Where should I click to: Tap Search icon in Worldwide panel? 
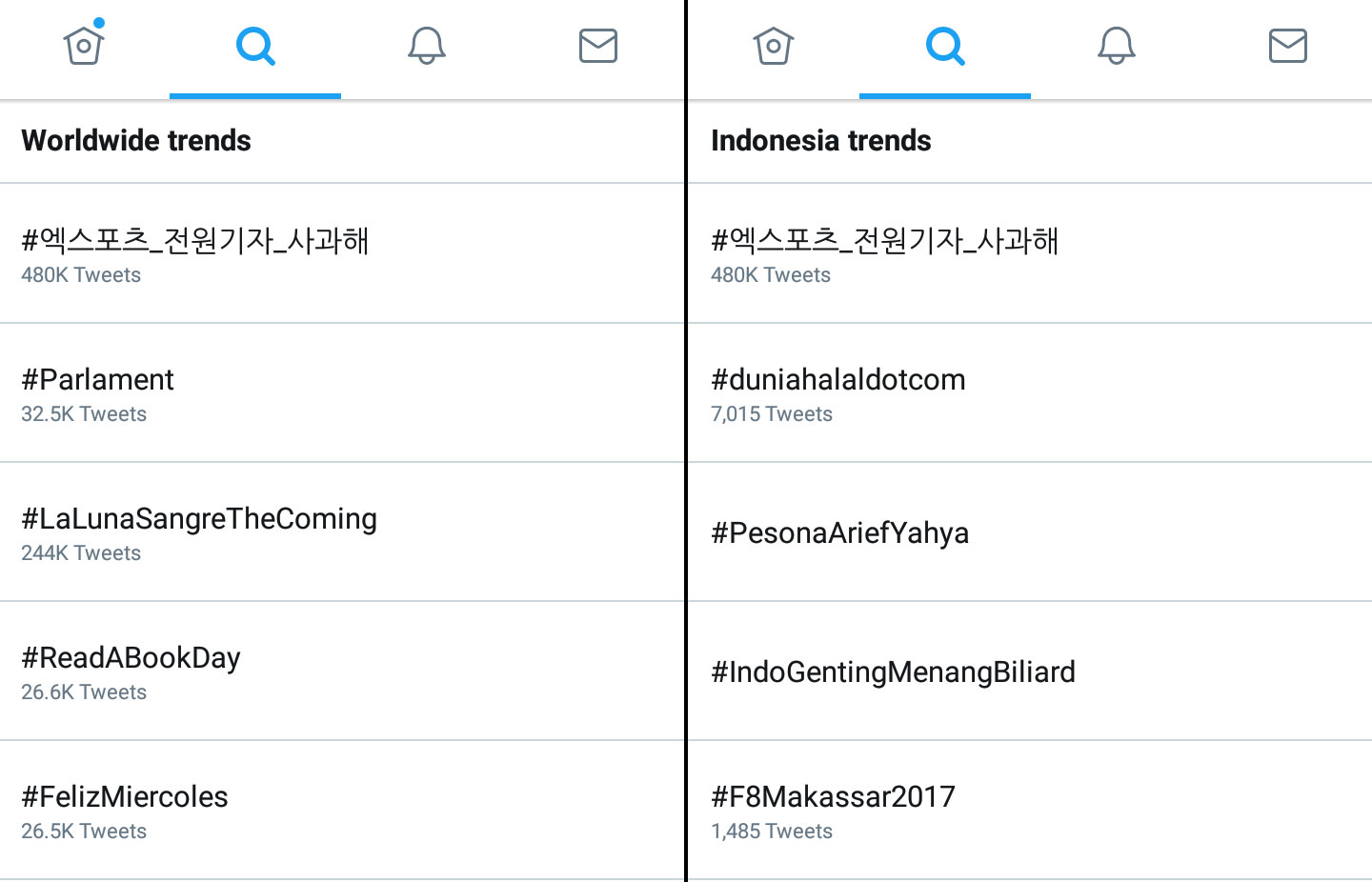[255, 45]
